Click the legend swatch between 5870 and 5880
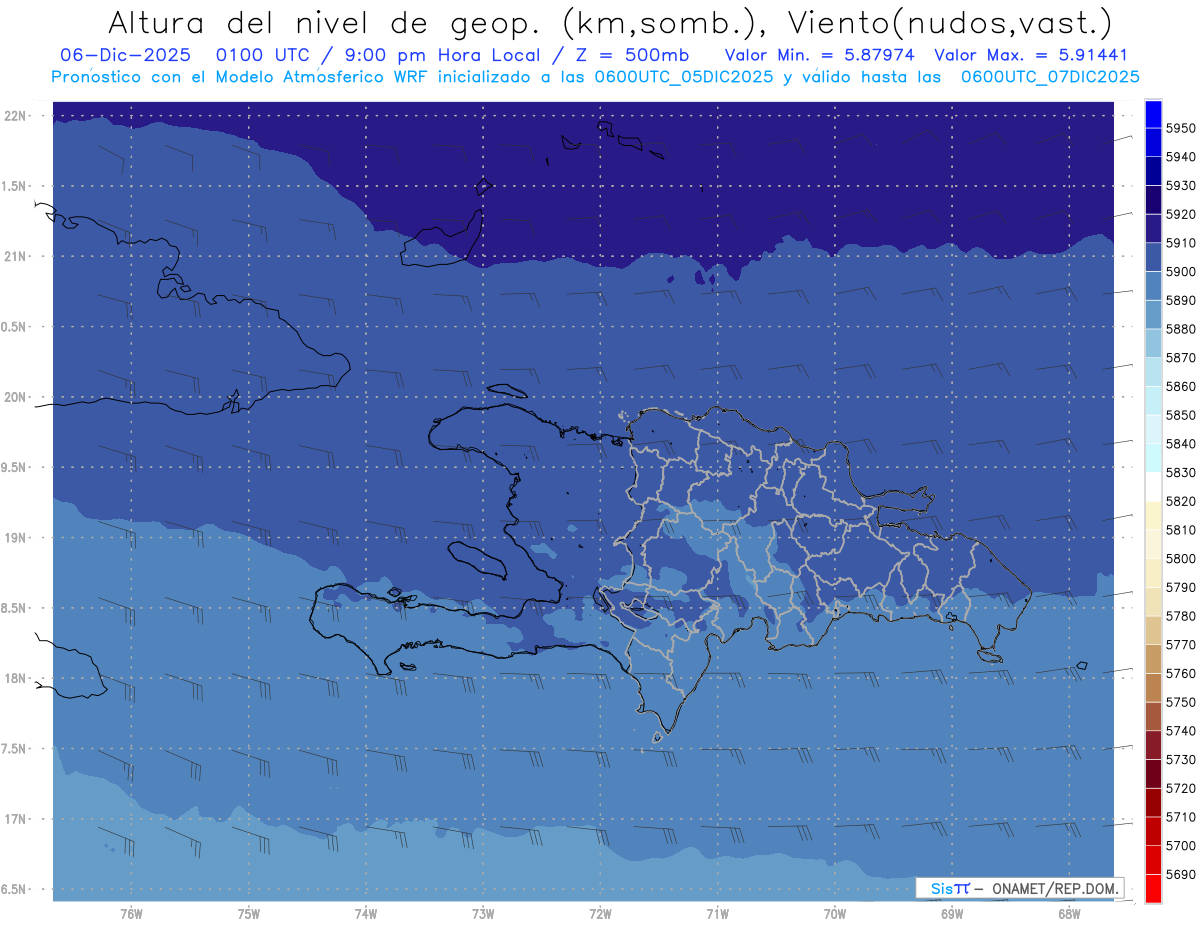The height and width of the screenshot is (927, 1200). coord(1152,343)
